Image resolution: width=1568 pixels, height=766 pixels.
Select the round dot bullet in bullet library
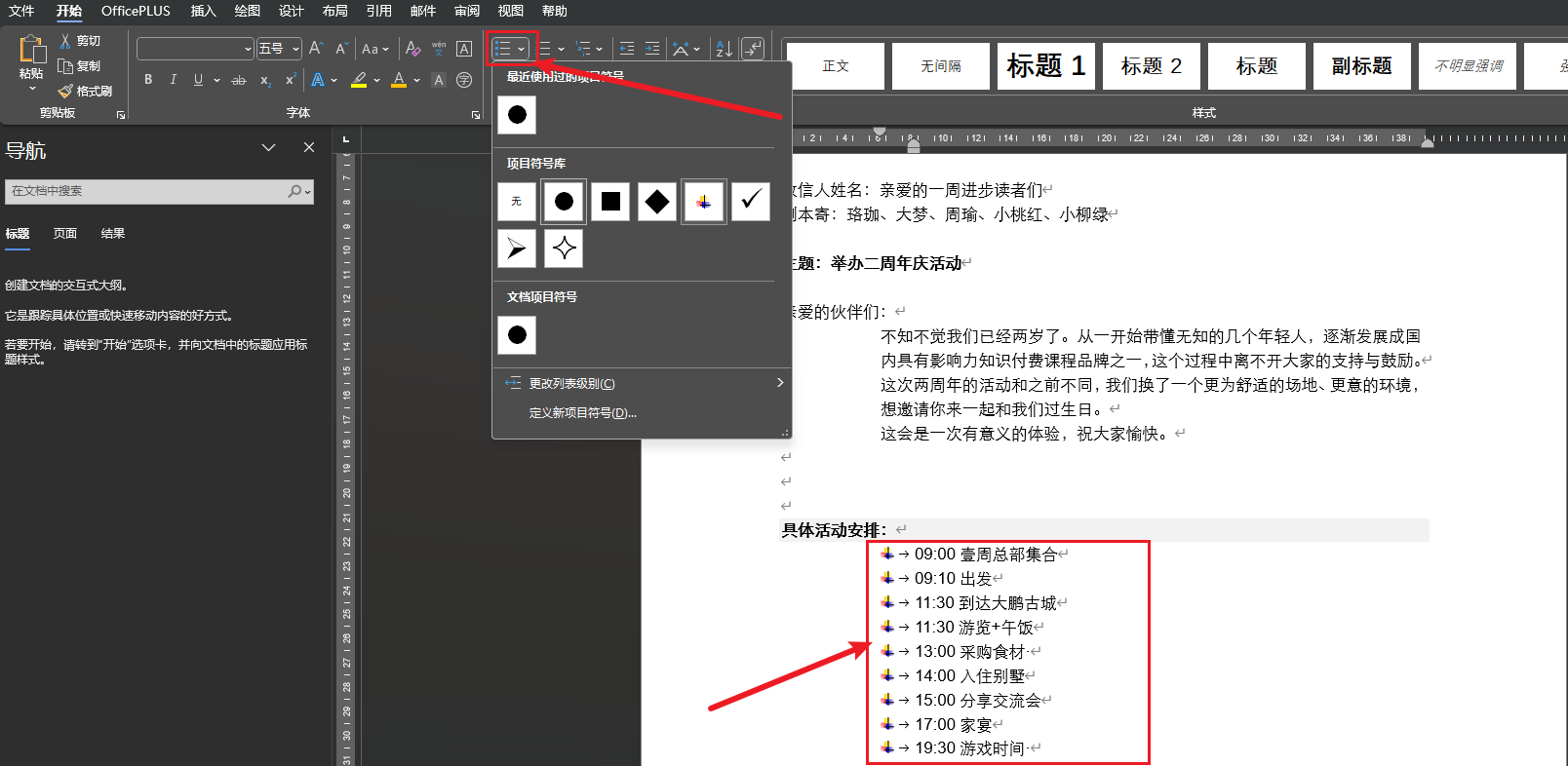(564, 202)
